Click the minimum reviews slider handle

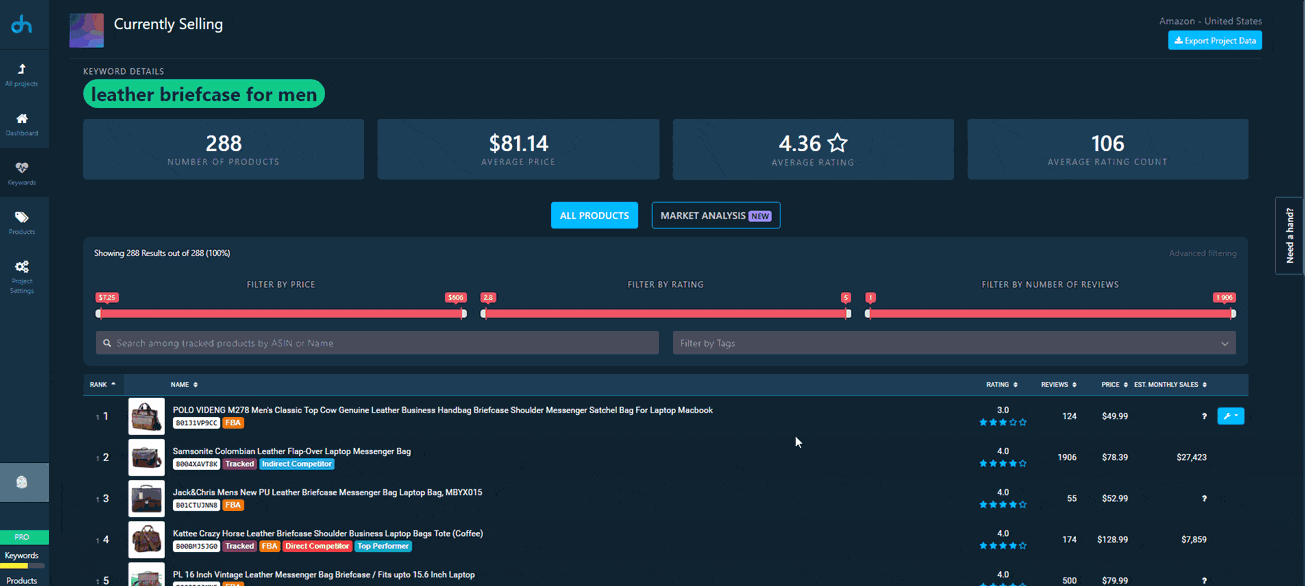pyautogui.click(x=868, y=314)
